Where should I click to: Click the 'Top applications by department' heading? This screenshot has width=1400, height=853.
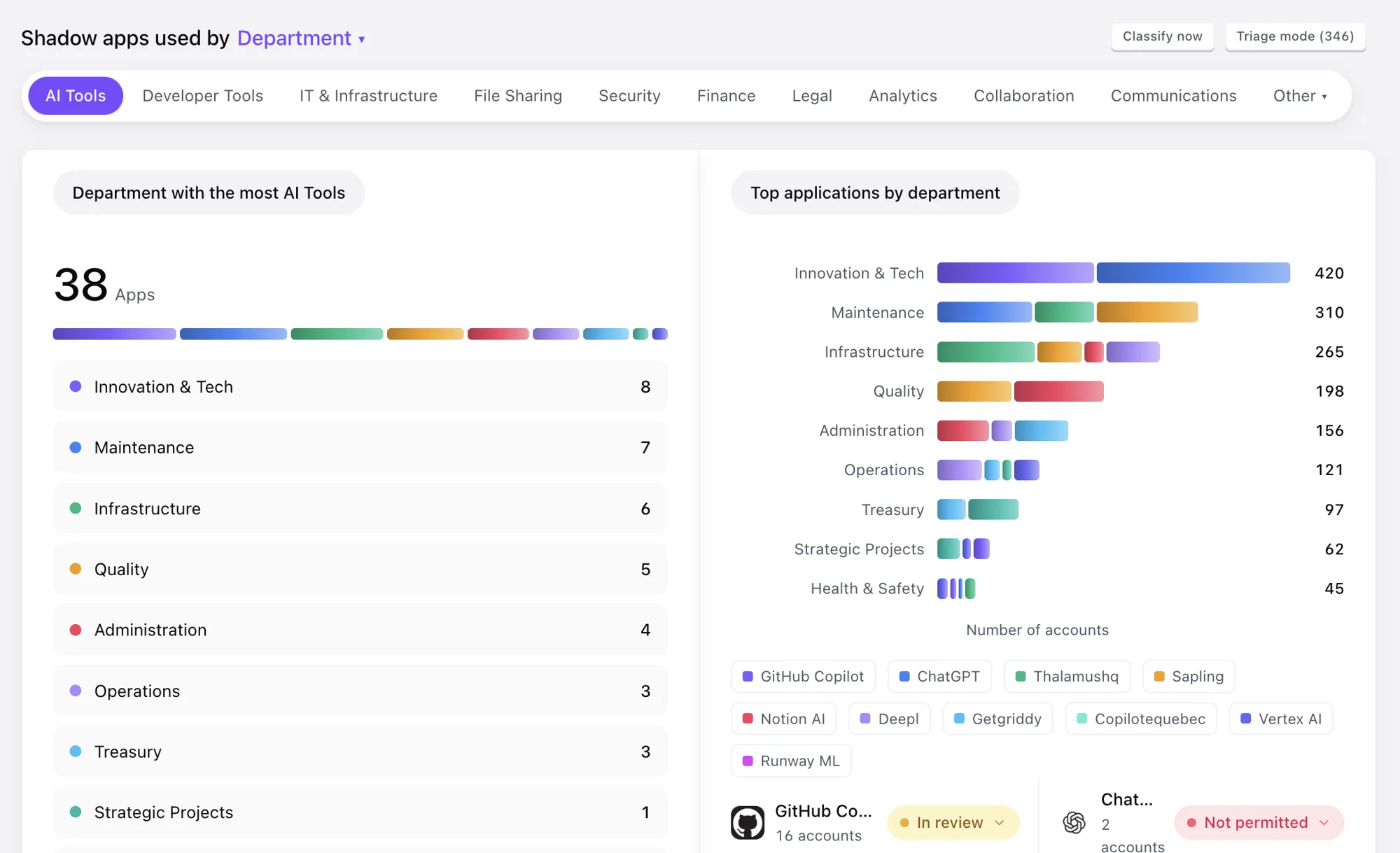(x=875, y=192)
